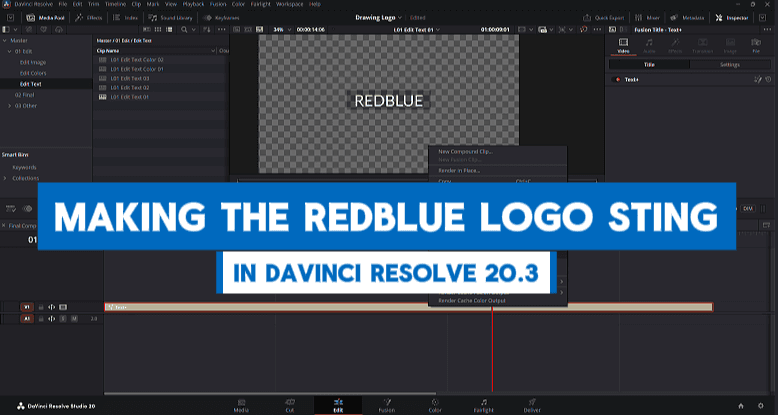Open the Workspace menu
778x415 pixels.
coord(289,4)
